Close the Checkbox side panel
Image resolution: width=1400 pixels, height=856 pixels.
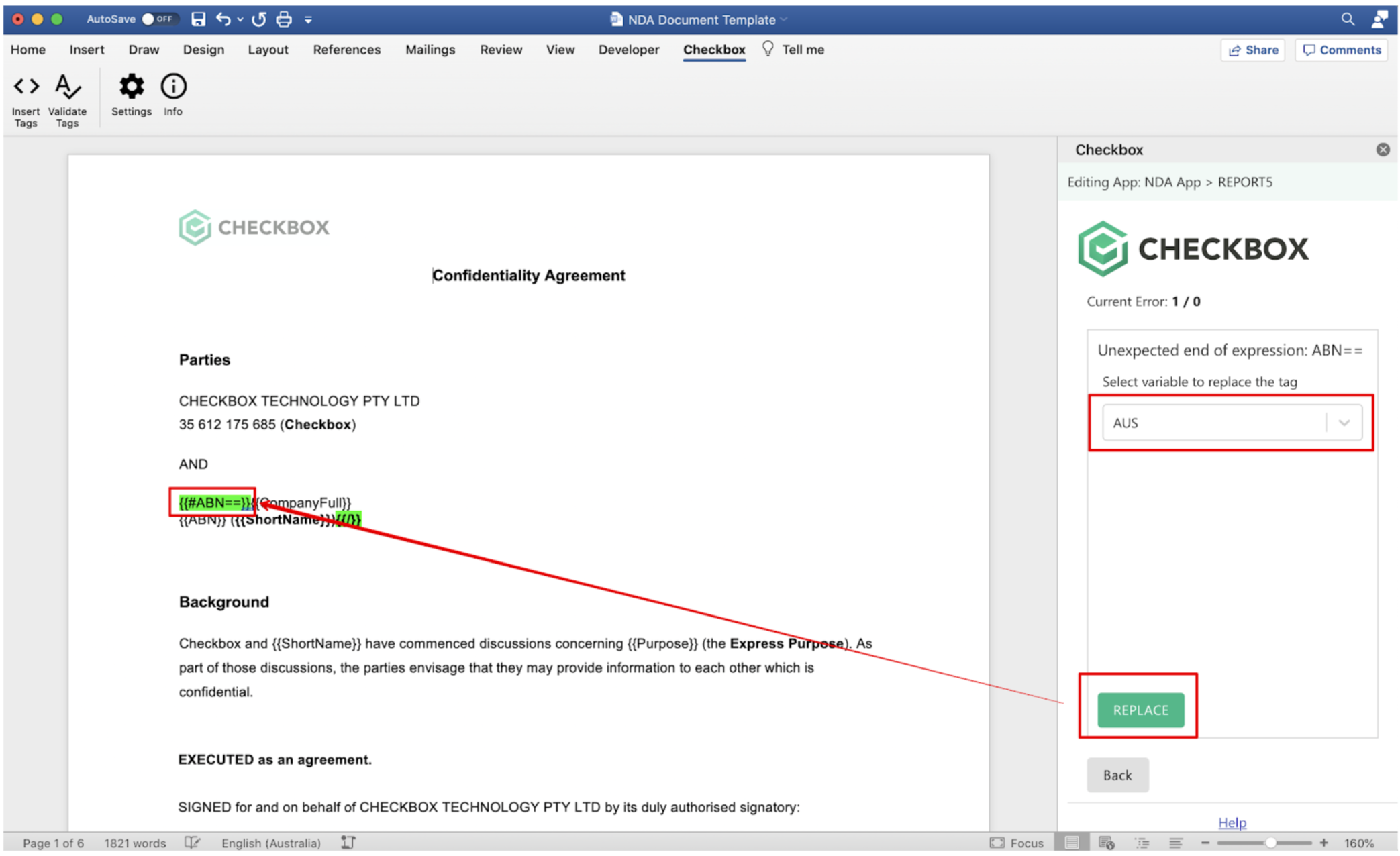point(1383,150)
